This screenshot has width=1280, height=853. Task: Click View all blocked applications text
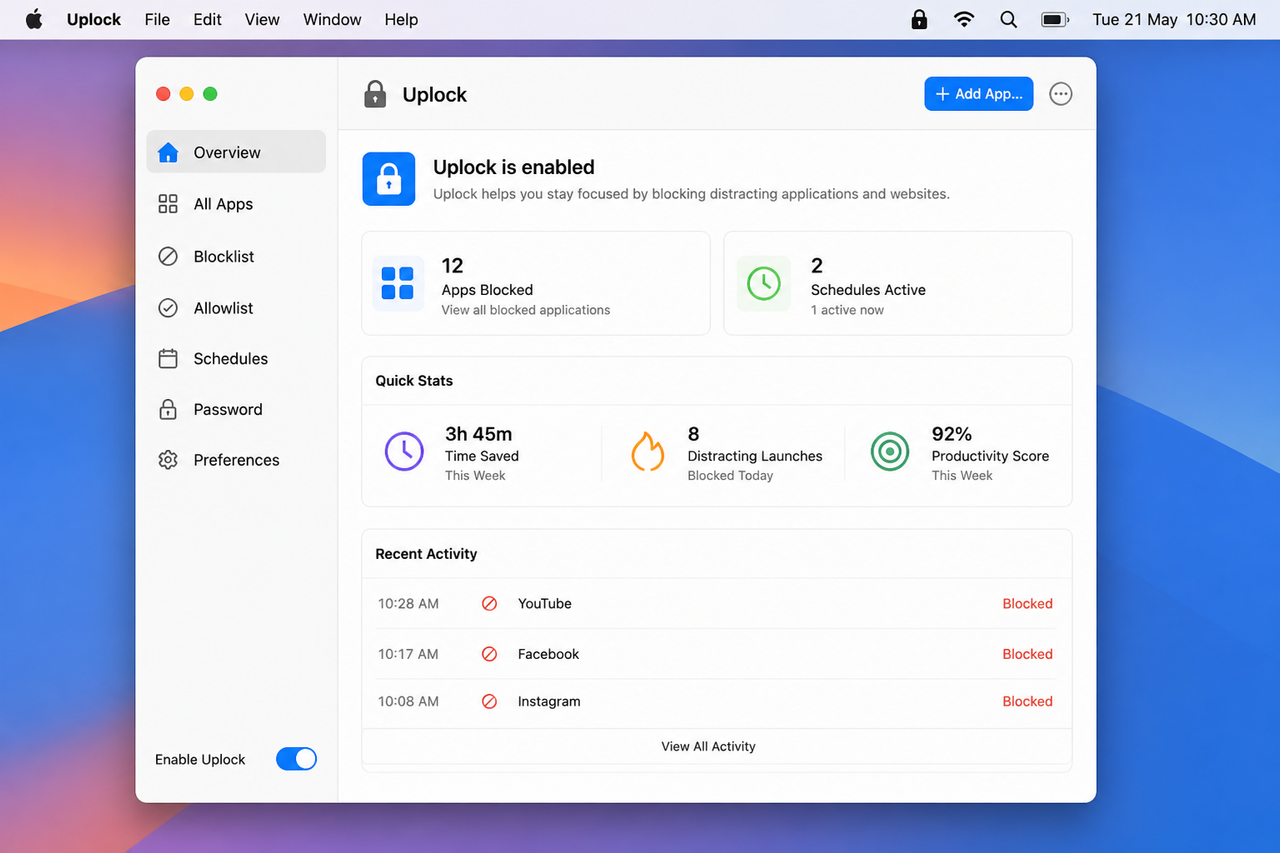(x=526, y=310)
